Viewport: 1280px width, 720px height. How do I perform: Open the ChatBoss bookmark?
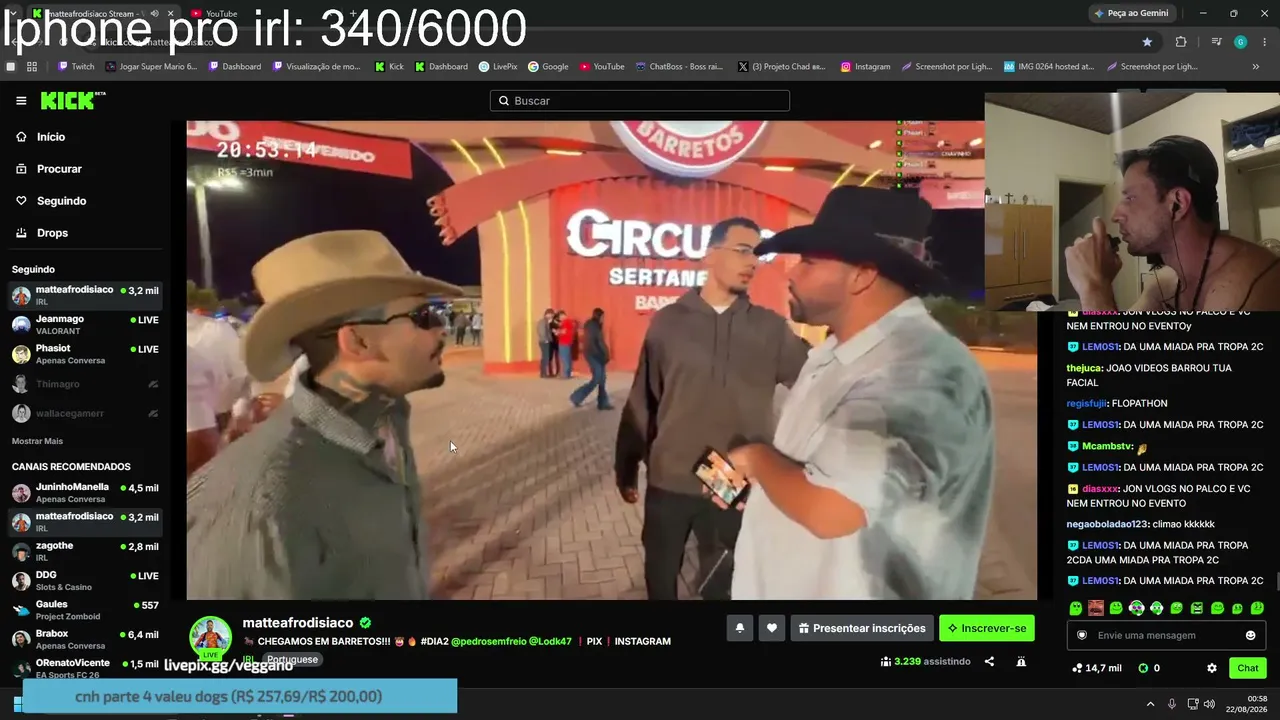[x=678, y=67]
